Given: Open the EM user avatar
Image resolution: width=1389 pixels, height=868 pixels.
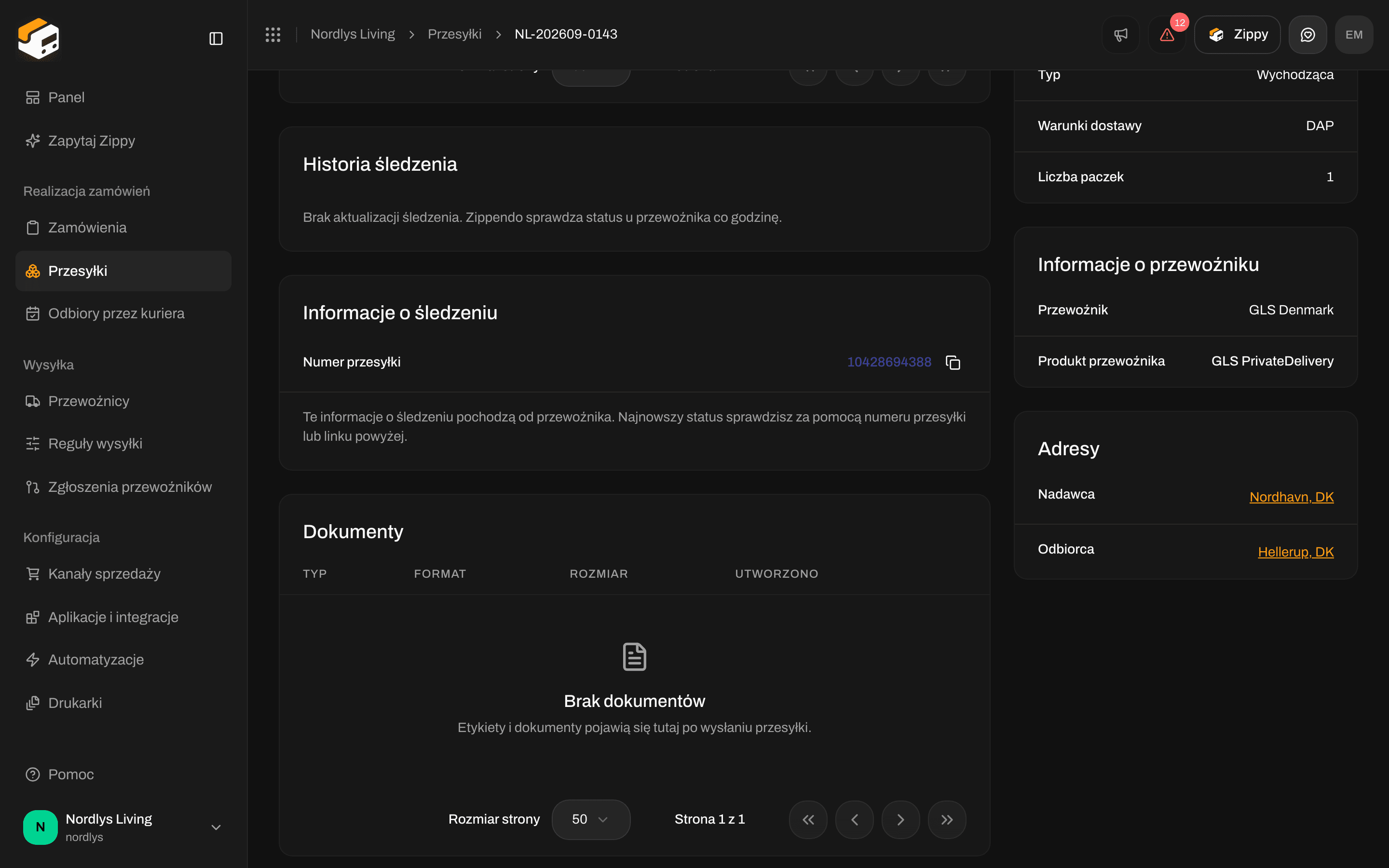Looking at the screenshot, I should pyautogui.click(x=1354, y=34).
